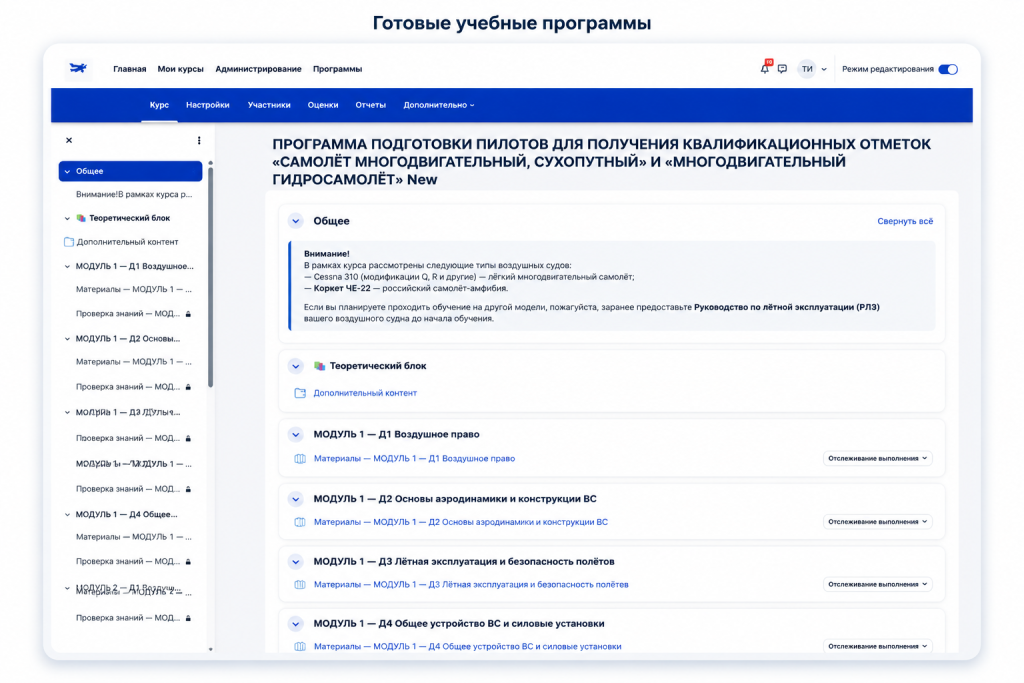This screenshot has width=1024, height=683.
Task: Open Дополнительный контент link in main area
Action: click(x=365, y=393)
